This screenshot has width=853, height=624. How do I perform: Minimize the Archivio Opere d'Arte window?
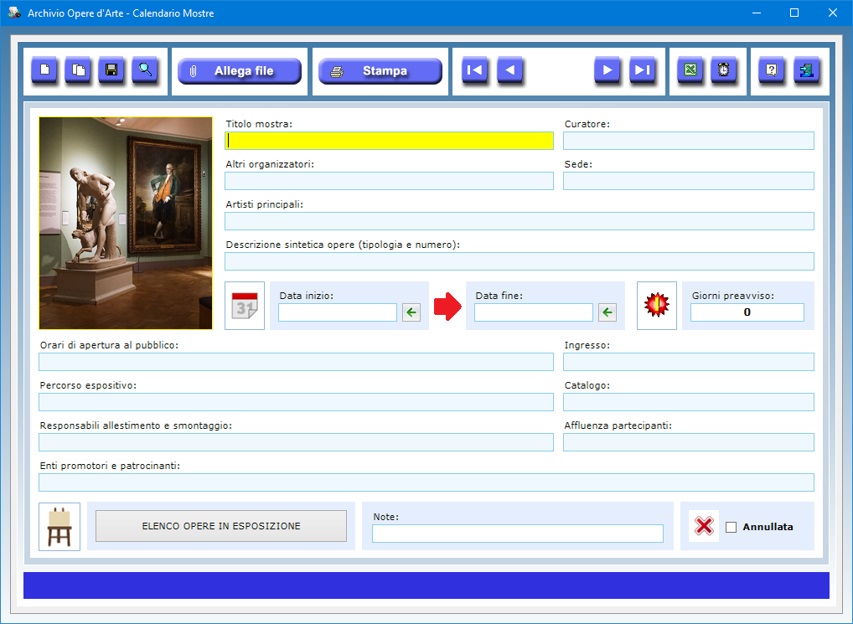(x=756, y=13)
